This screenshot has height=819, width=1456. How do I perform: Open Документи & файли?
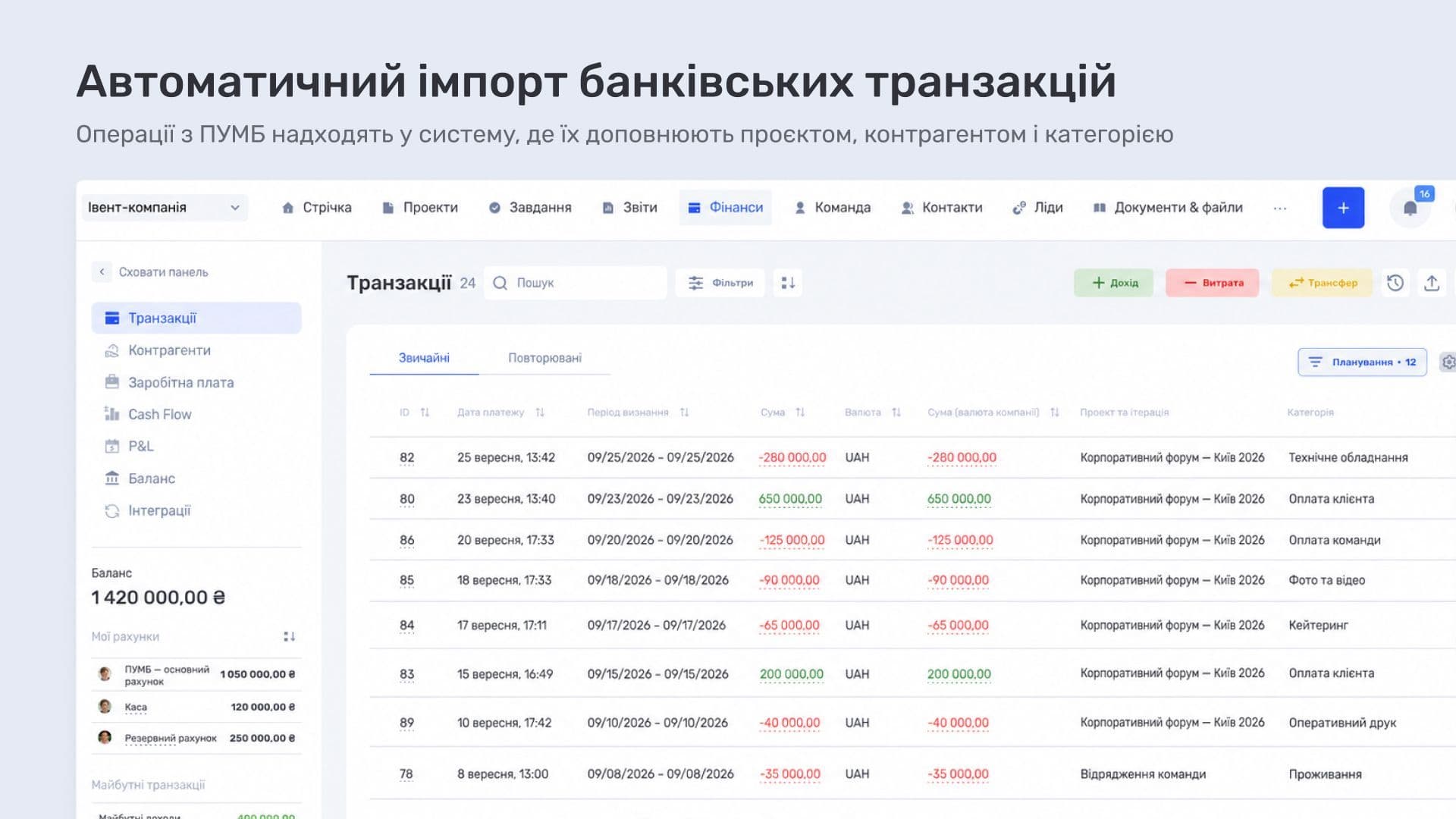point(1167,208)
